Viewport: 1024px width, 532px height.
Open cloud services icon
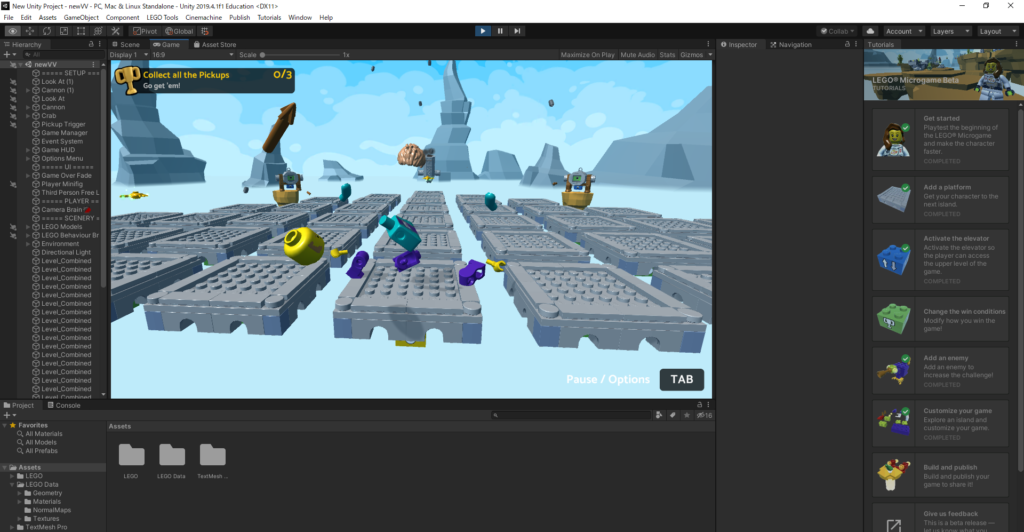tap(870, 31)
